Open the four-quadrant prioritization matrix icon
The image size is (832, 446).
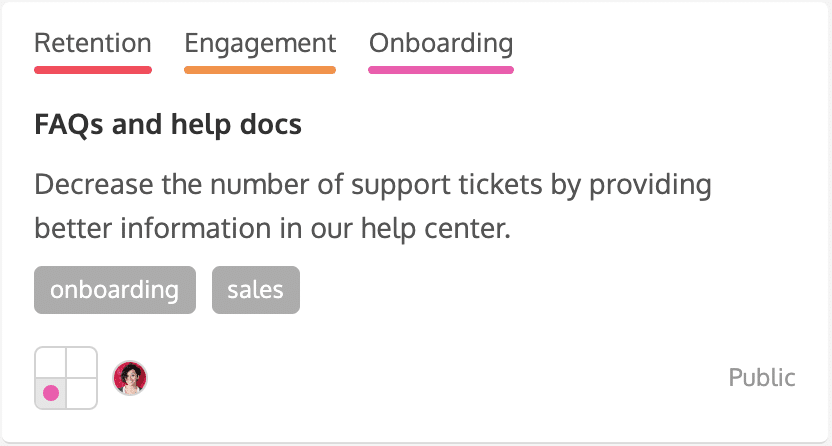66,378
